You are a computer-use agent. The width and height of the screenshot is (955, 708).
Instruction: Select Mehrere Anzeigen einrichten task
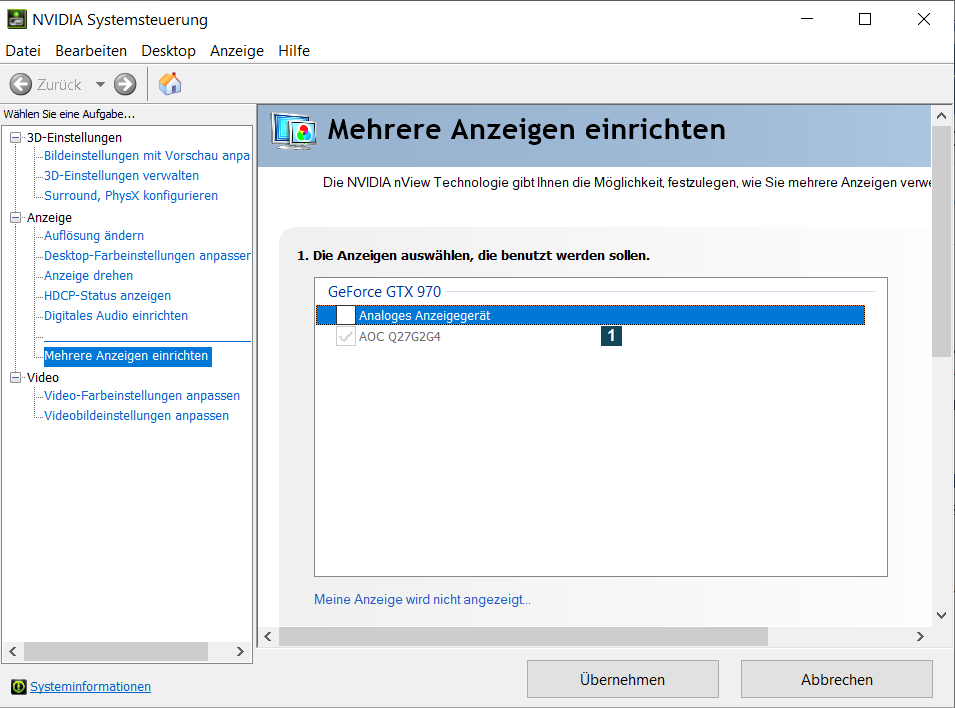(x=127, y=356)
